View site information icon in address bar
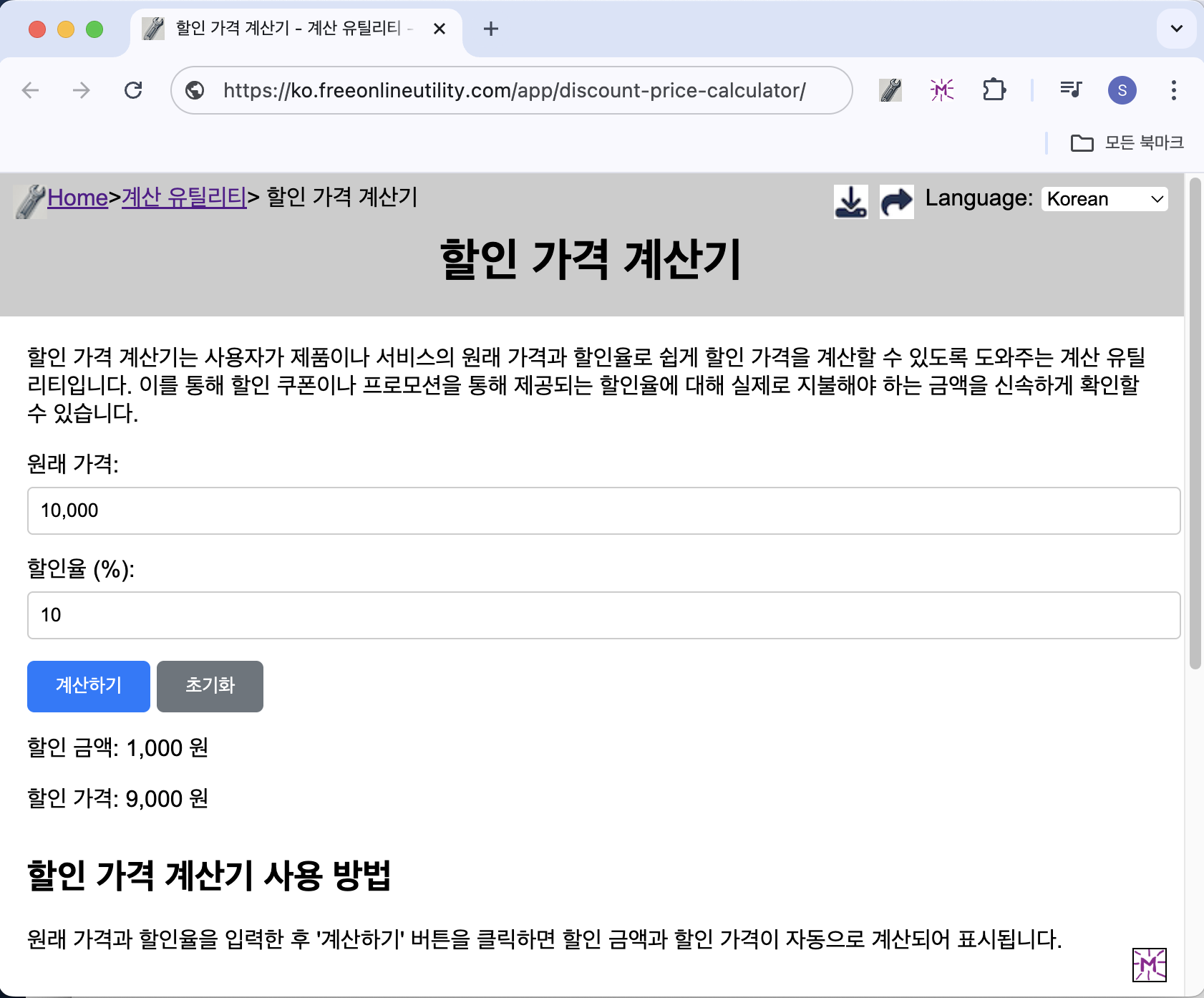The image size is (1204, 998). (195, 90)
